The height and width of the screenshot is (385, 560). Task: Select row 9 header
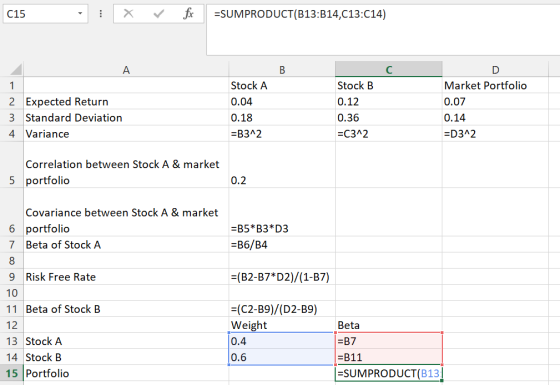tap(12, 277)
